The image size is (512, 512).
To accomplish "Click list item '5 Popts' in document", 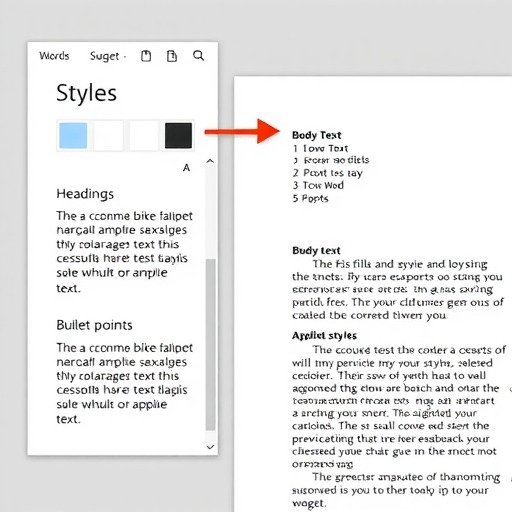I will click(x=310, y=199).
